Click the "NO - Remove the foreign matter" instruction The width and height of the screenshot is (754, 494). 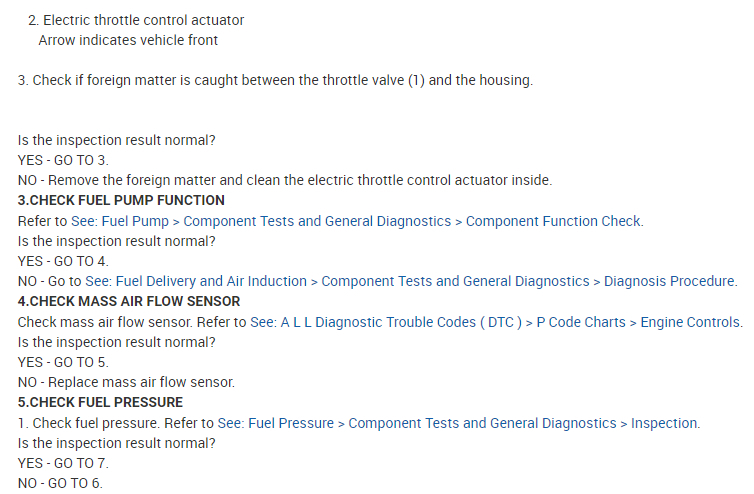pos(285,180)
